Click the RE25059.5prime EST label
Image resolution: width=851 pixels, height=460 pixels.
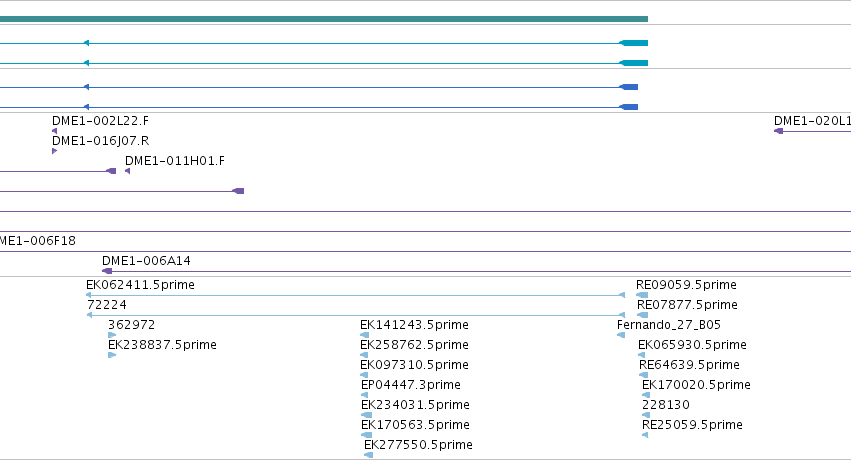(x=692, y=424)
